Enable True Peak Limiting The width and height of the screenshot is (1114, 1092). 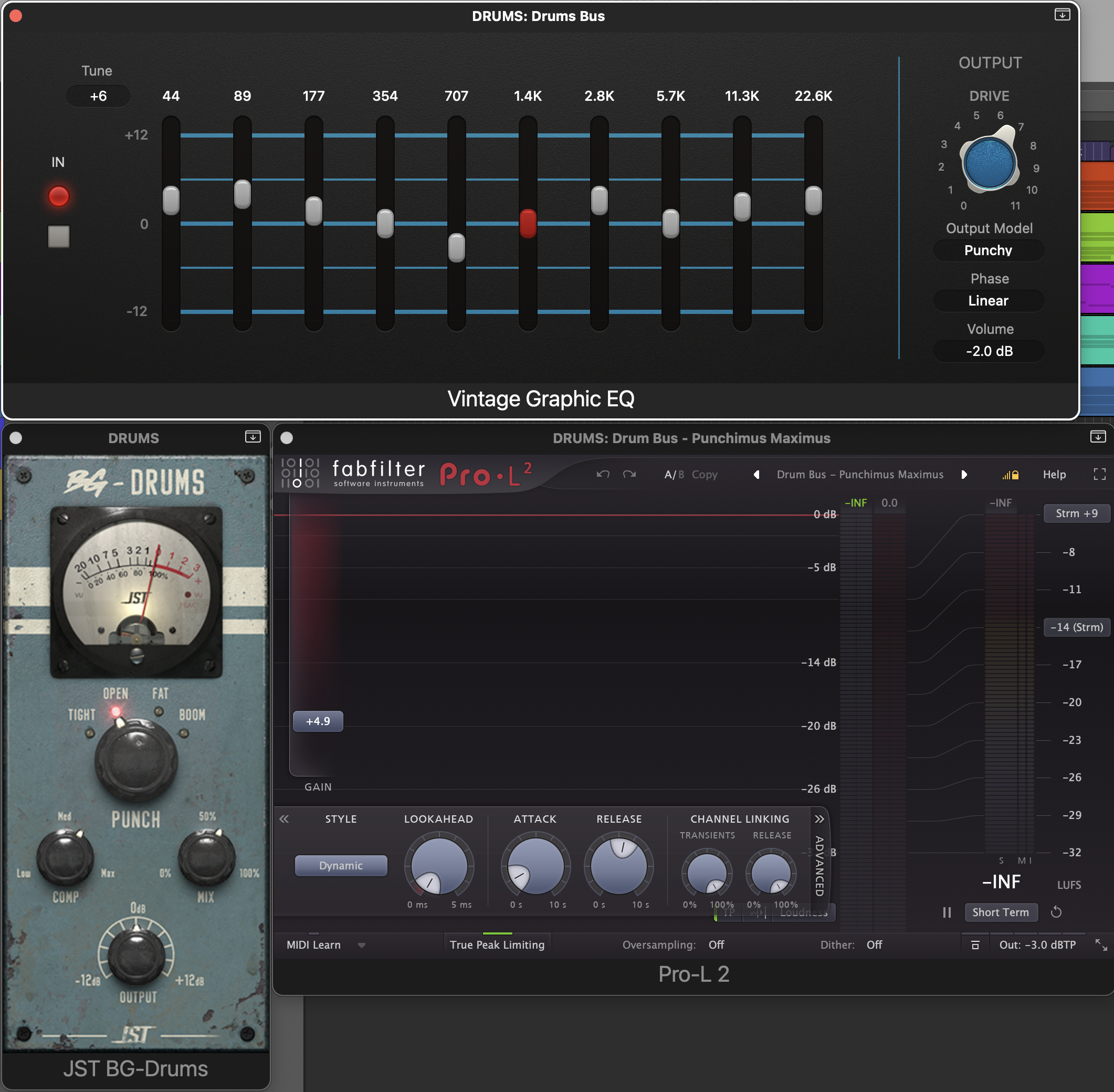click(497, 944)
